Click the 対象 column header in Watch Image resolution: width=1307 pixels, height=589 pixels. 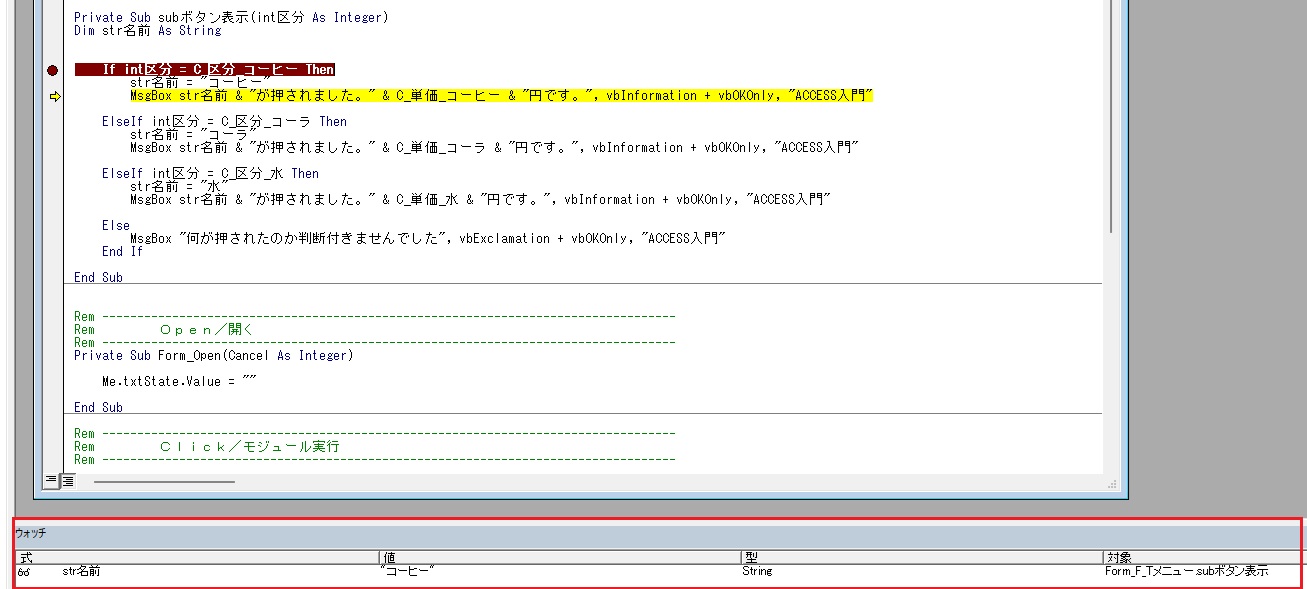(x=1118, y=557)
